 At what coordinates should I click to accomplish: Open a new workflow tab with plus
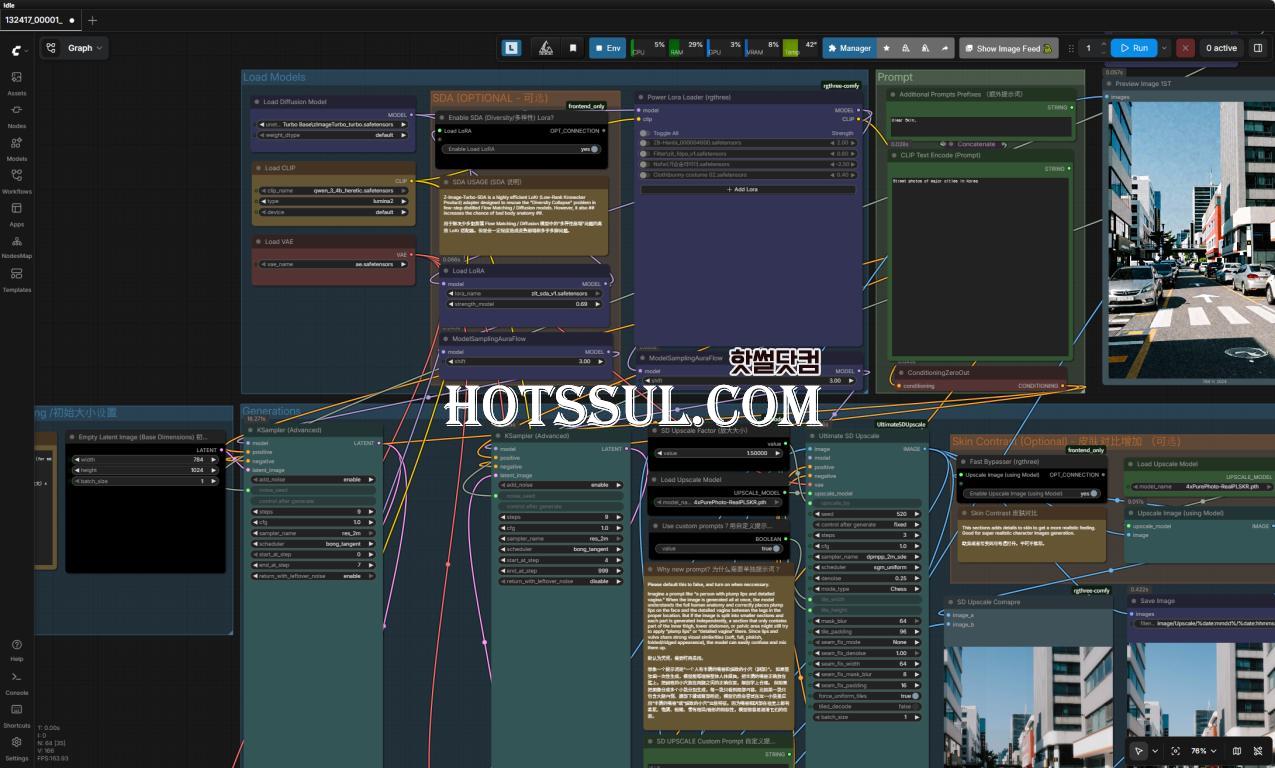pyautogui.click(x=92, y=20)
